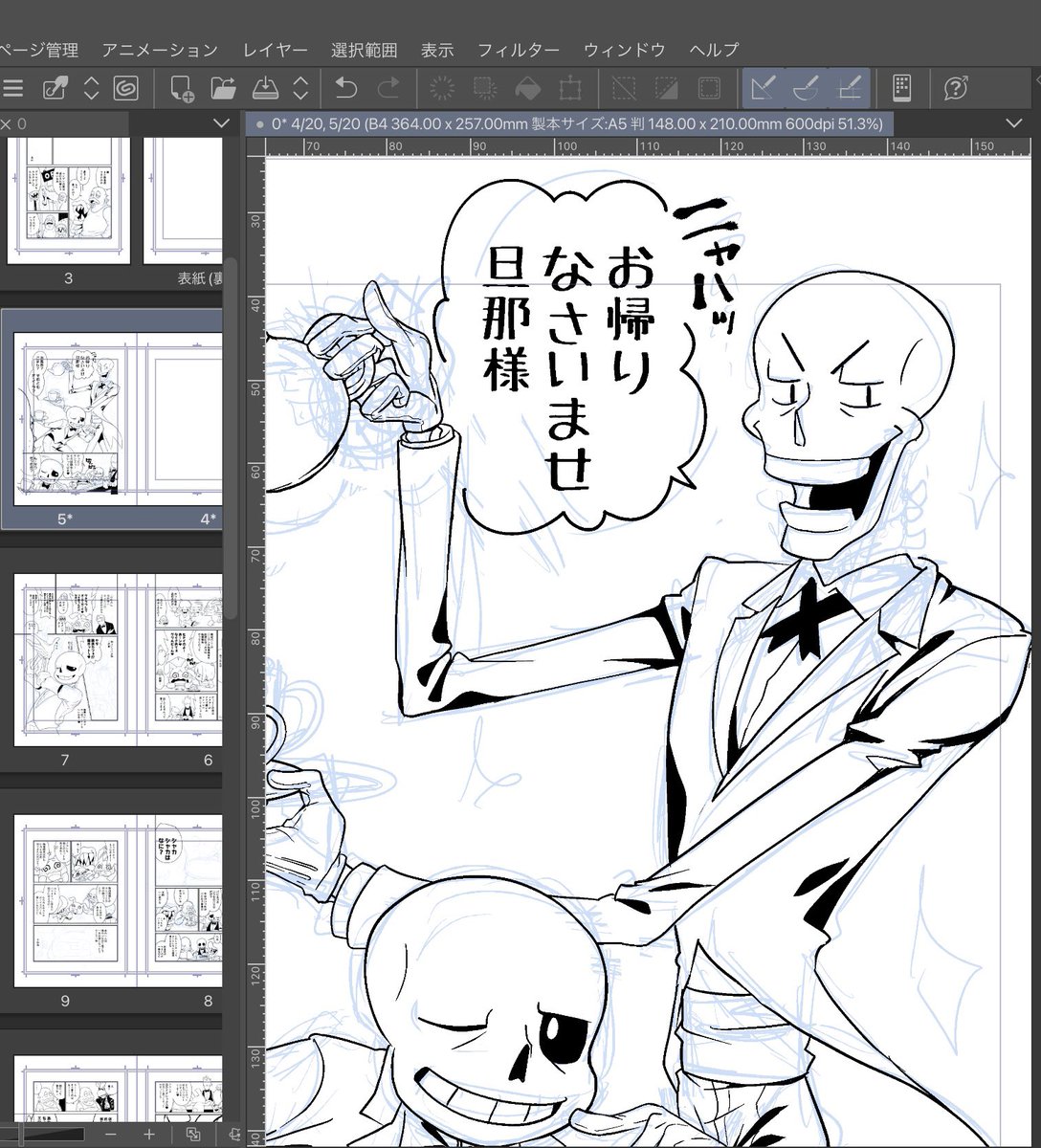Save the document with the Save icon

(x=265, y=89)
